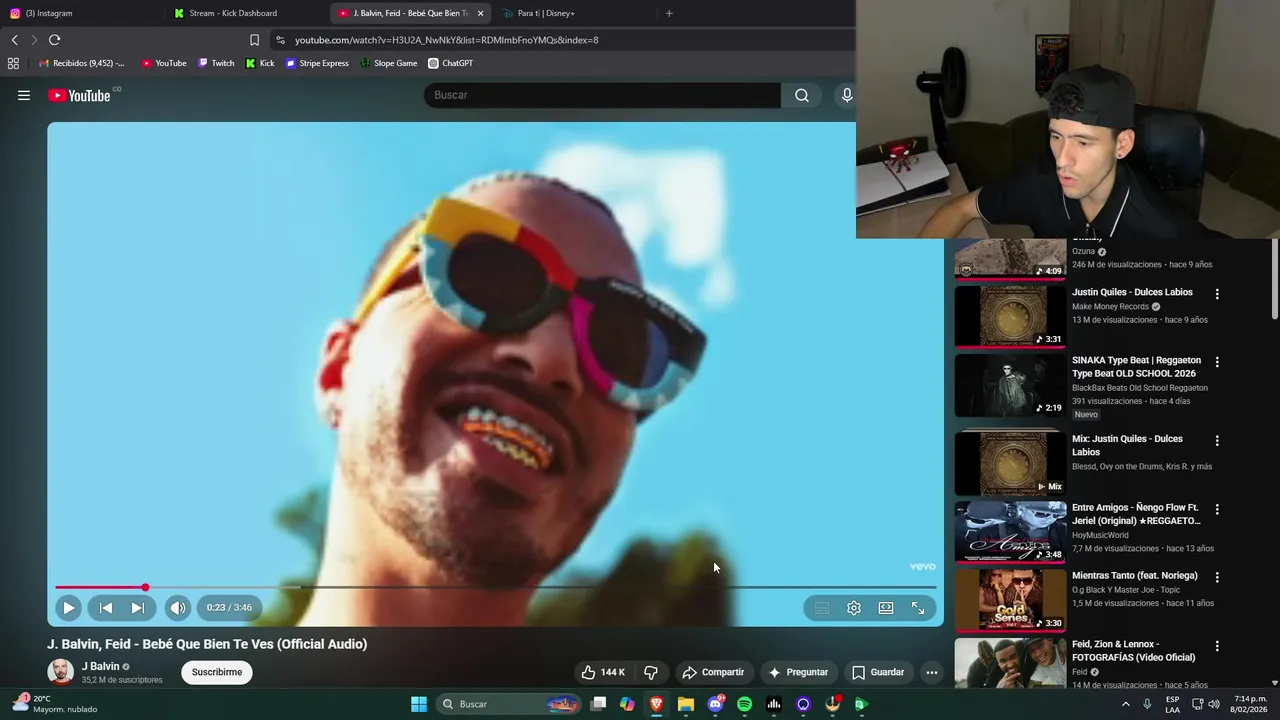The height and width of the screenshot is (720, 1280).
Task: Reload the current page
Action: pos(54,40)
